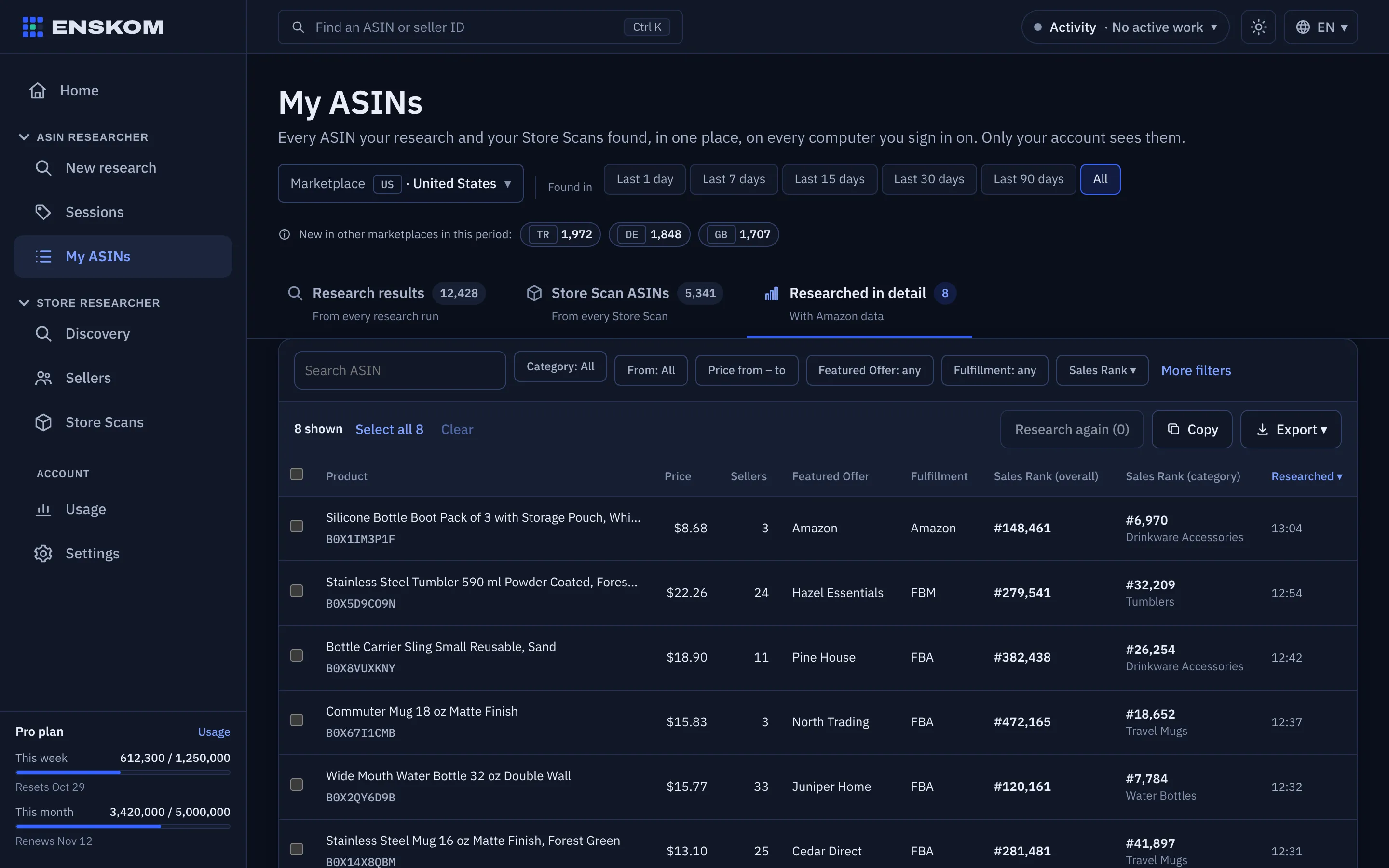
Task: Click the Usage bar chart icon
Action: coord(43,509)
